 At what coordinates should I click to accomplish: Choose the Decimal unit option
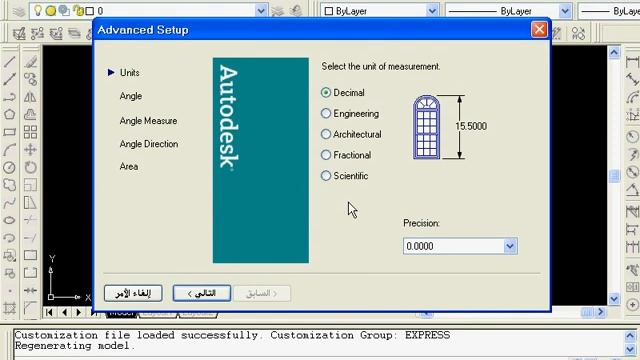point(342,93)
